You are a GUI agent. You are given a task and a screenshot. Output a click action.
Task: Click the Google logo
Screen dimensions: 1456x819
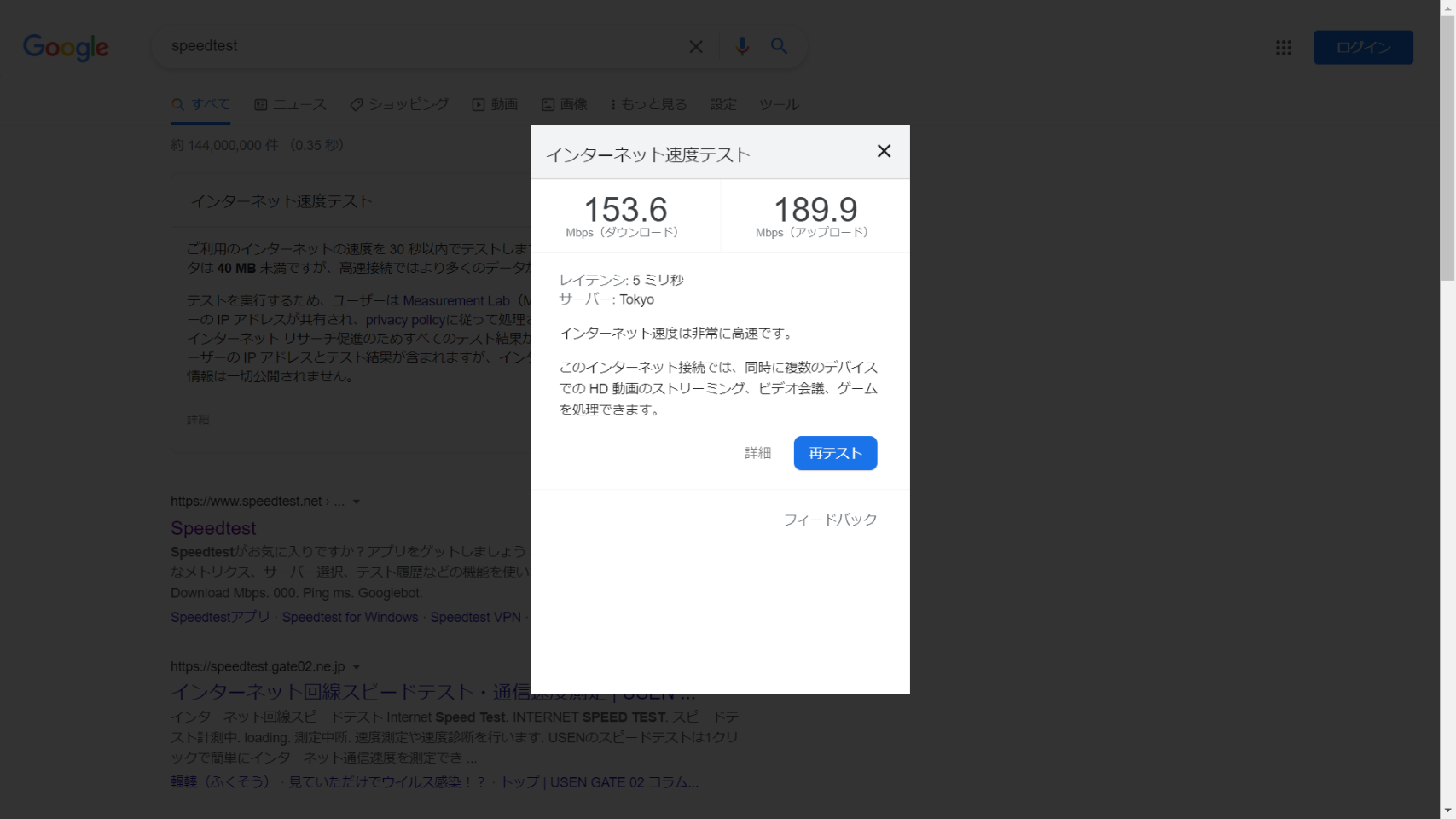tap(66, 48)
